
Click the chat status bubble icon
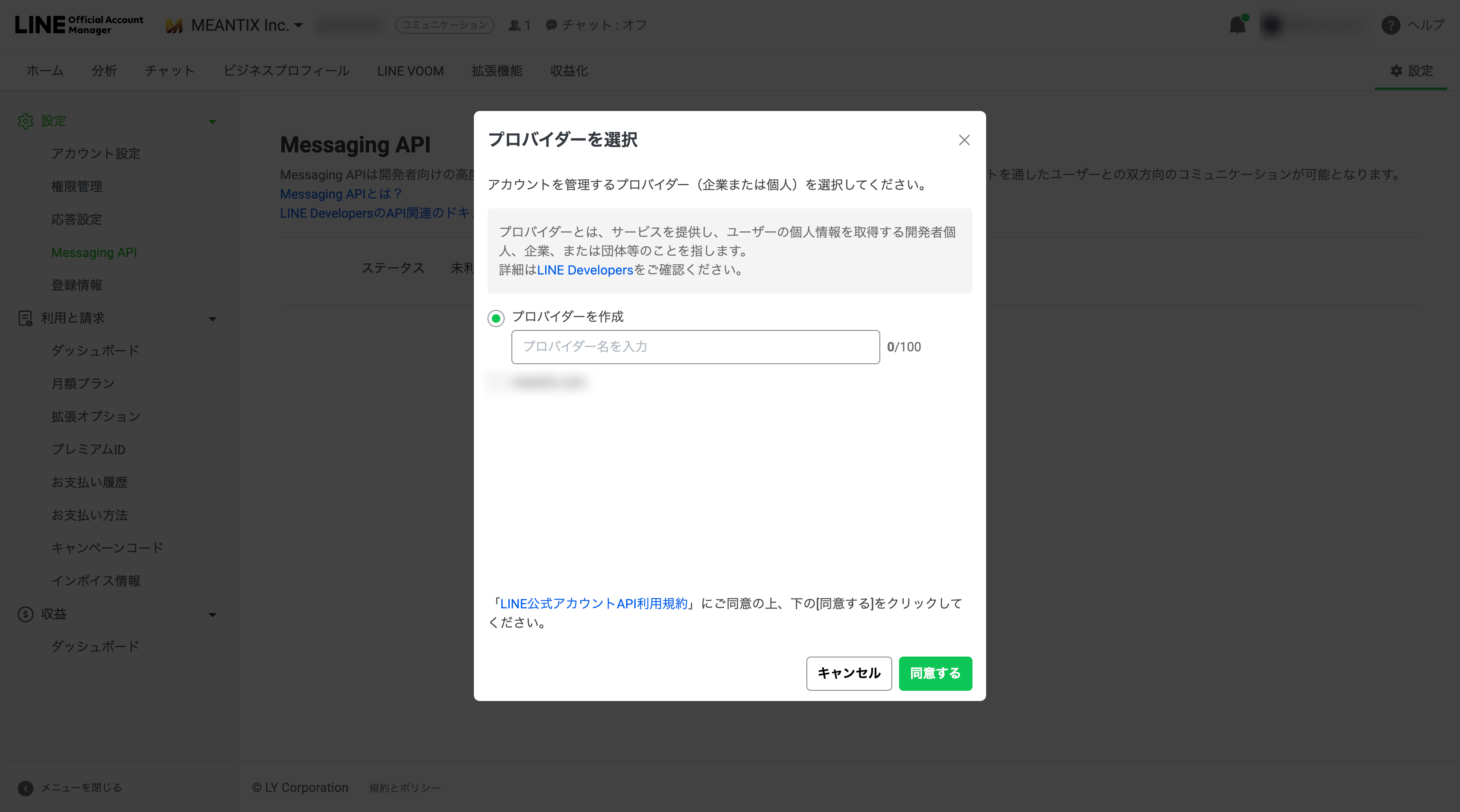pos(551,25)
